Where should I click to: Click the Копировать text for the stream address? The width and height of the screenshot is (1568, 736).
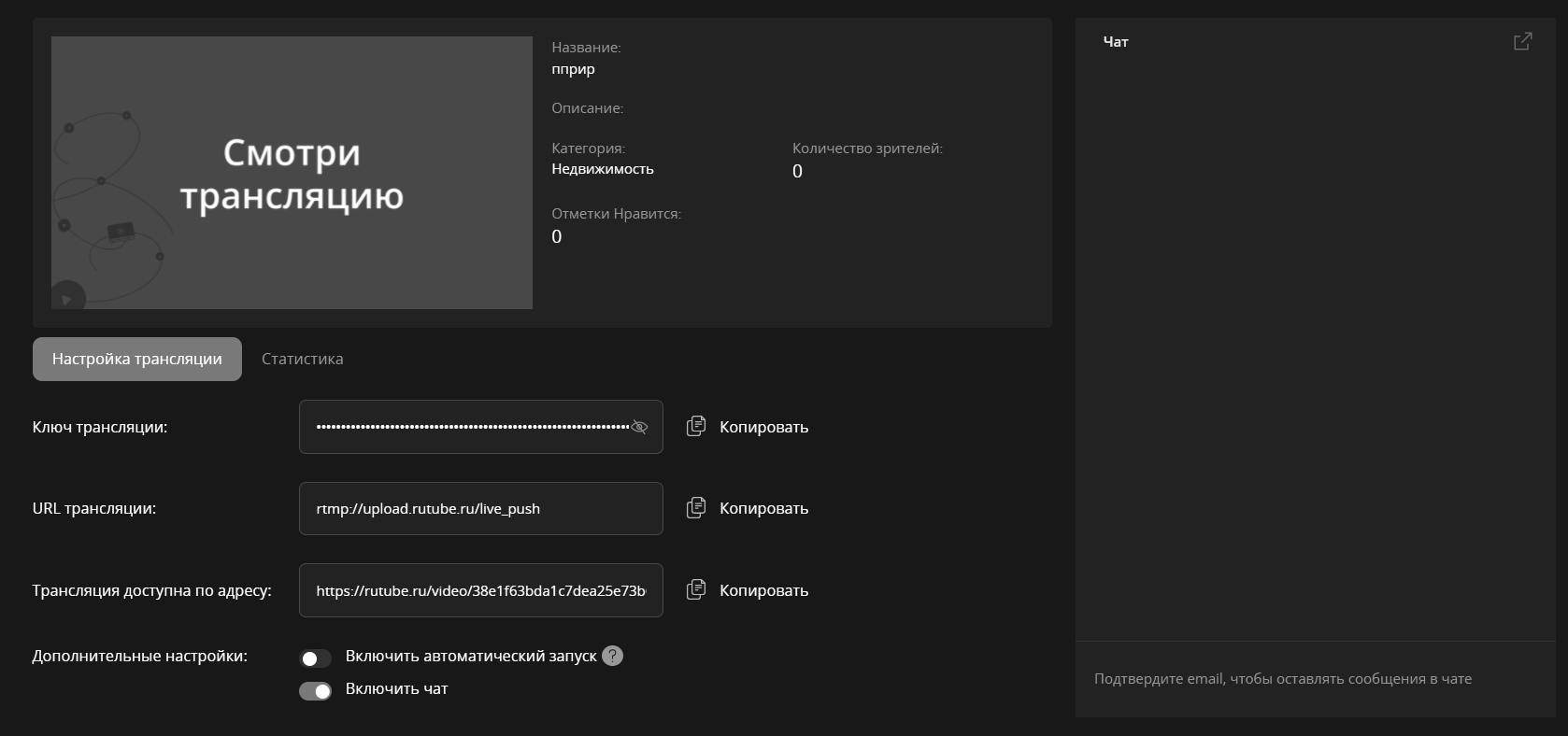(763, 590)
